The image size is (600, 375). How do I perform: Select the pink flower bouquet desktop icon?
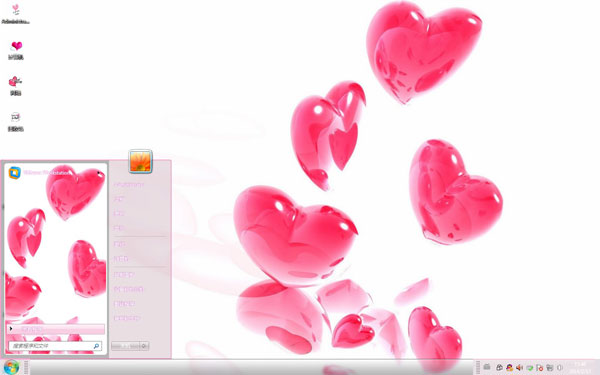[x=16, y=86]
